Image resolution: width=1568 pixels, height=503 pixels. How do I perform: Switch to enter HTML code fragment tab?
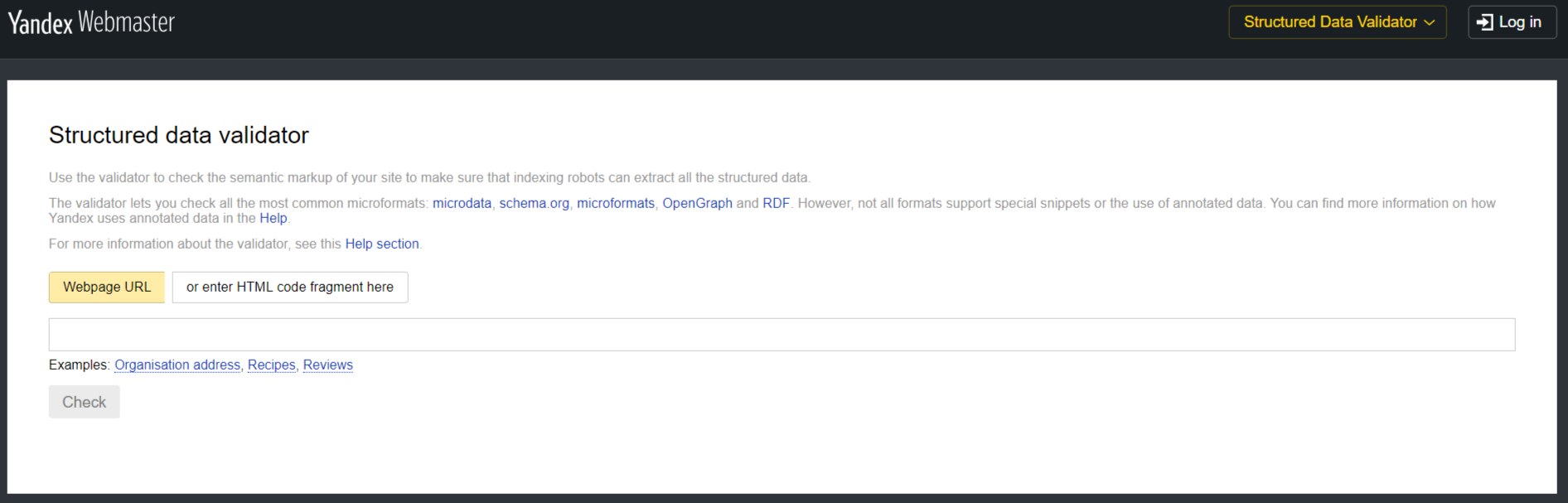(290, 287)
